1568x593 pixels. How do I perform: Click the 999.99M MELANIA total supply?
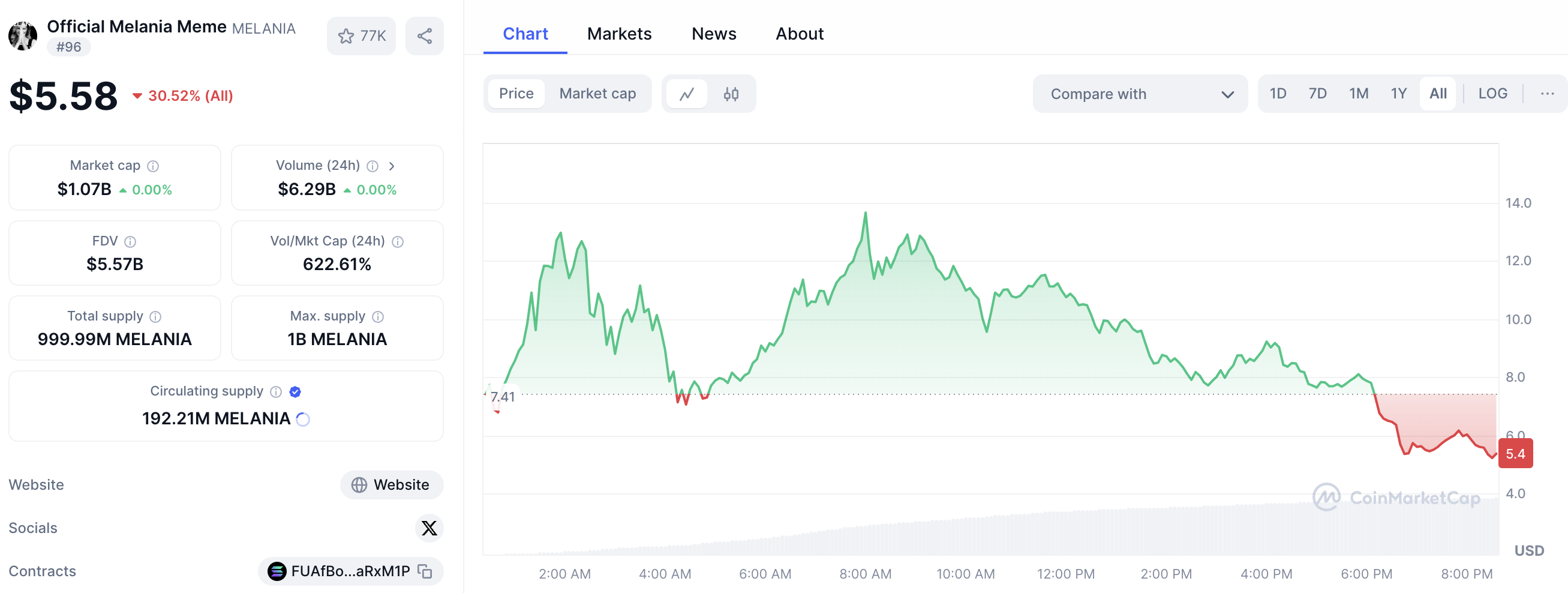pyautogui.click(x=115, y=339)
